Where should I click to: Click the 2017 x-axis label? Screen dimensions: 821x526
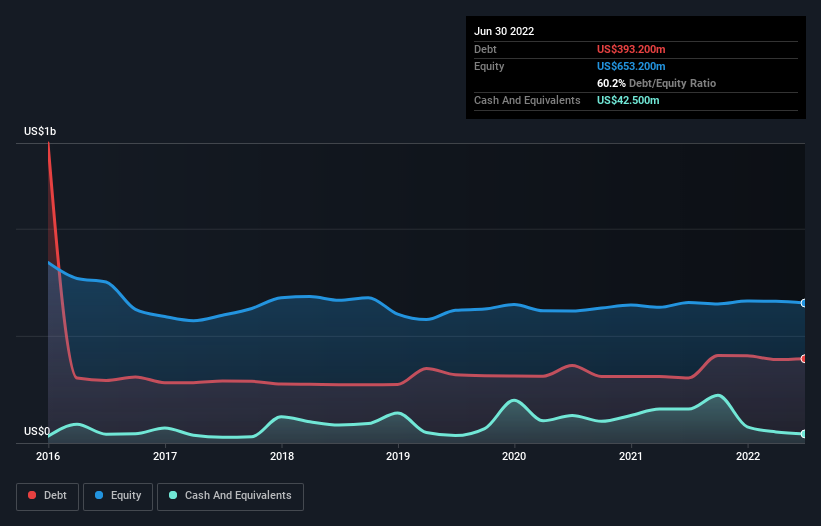165,456
